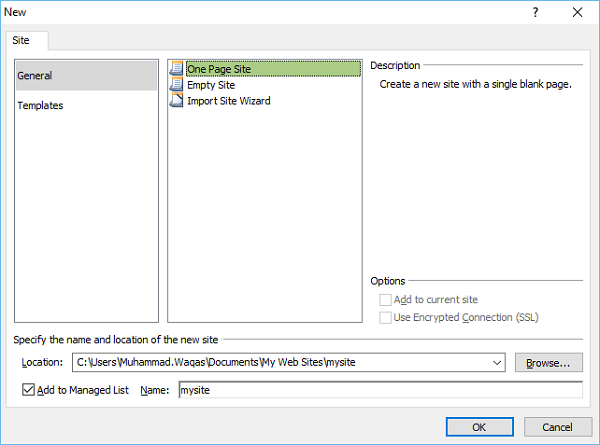
Task: Click the Name field containing mysite
Action: (x=380, y=390)
